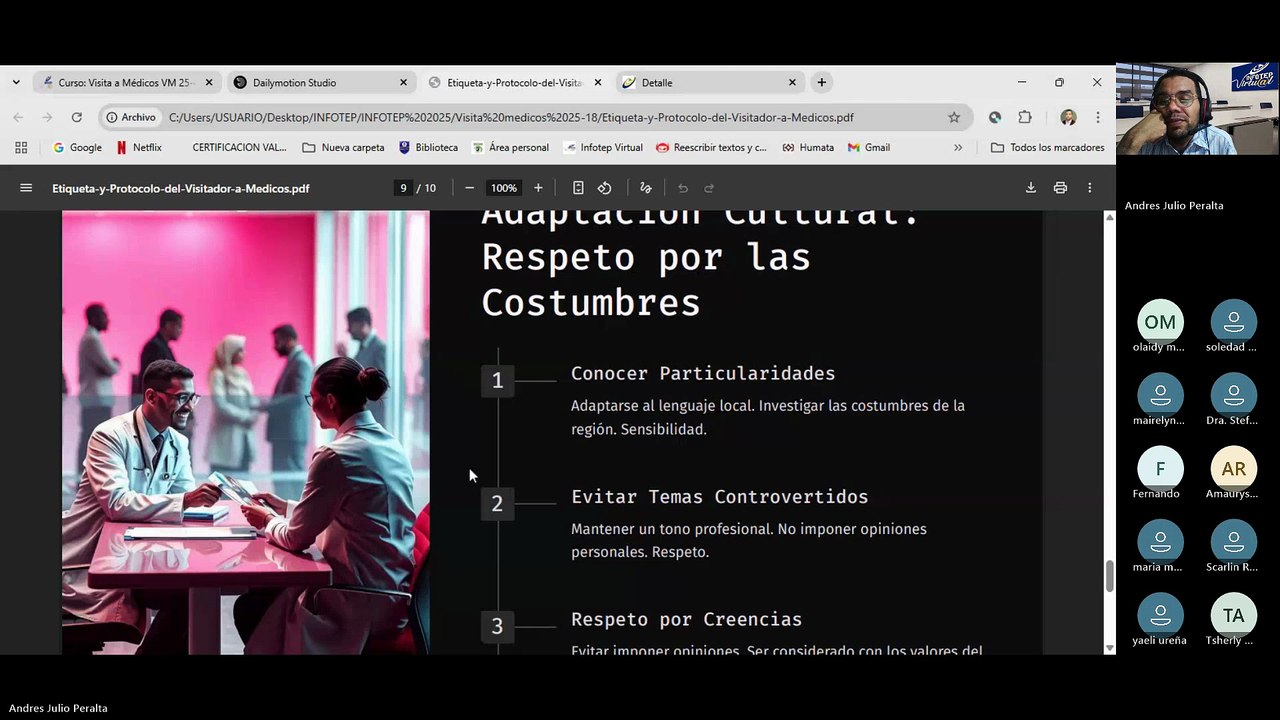This screenshot has height=720, width=1280.
Task: Select participant soledad avatar
Action: click(1233, 322)
